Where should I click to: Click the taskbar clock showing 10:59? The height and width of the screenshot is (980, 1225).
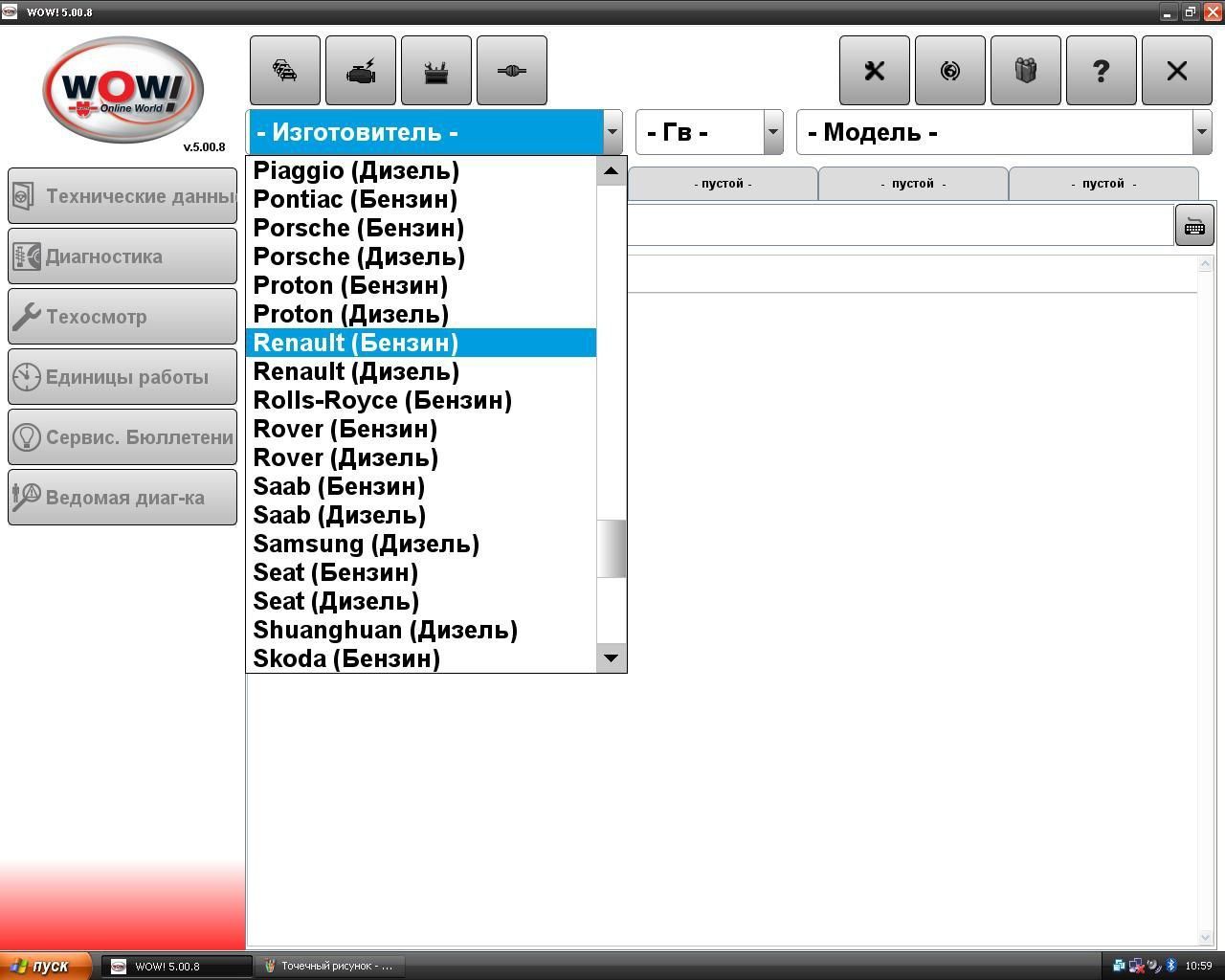[1198, 966]
